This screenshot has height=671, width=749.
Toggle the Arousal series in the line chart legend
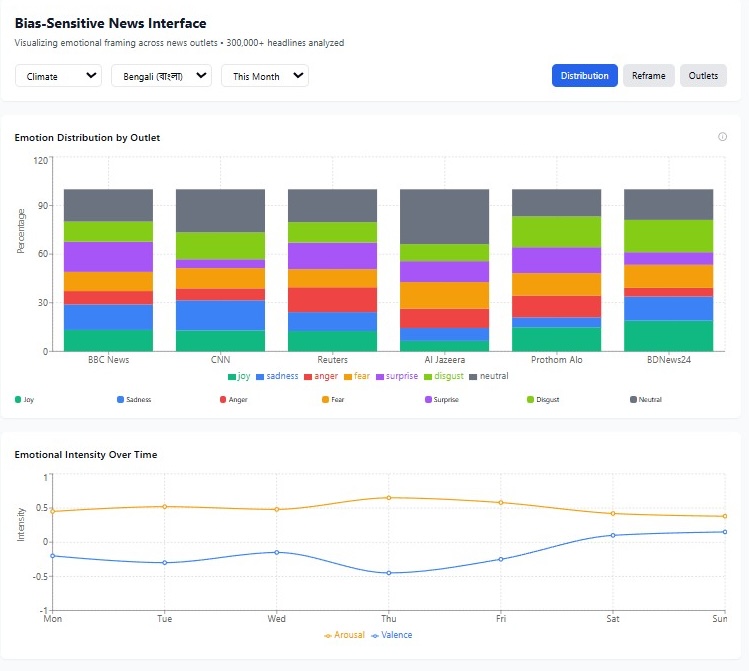click(344, 635)
